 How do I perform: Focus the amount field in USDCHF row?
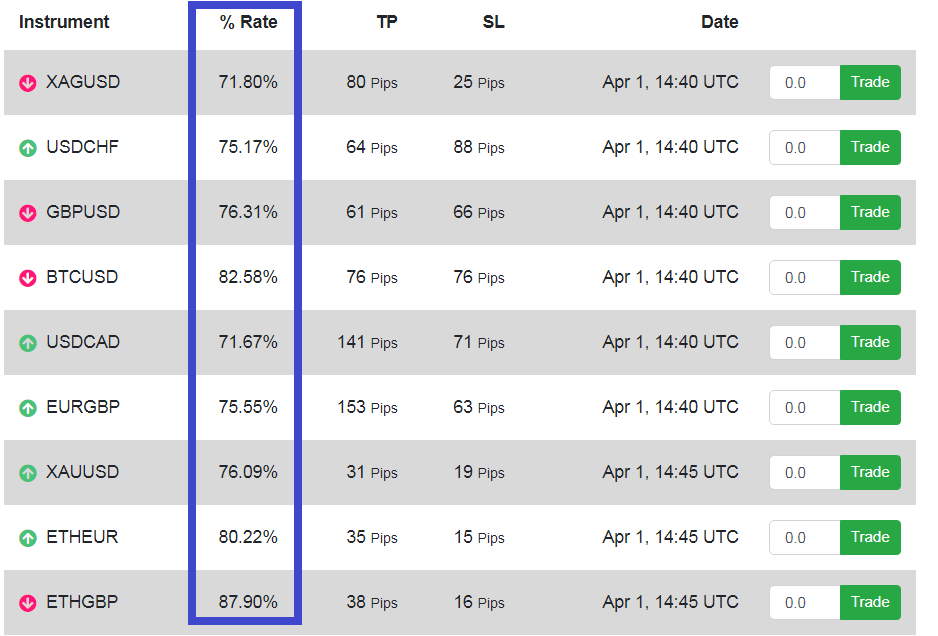click(805, 147)
